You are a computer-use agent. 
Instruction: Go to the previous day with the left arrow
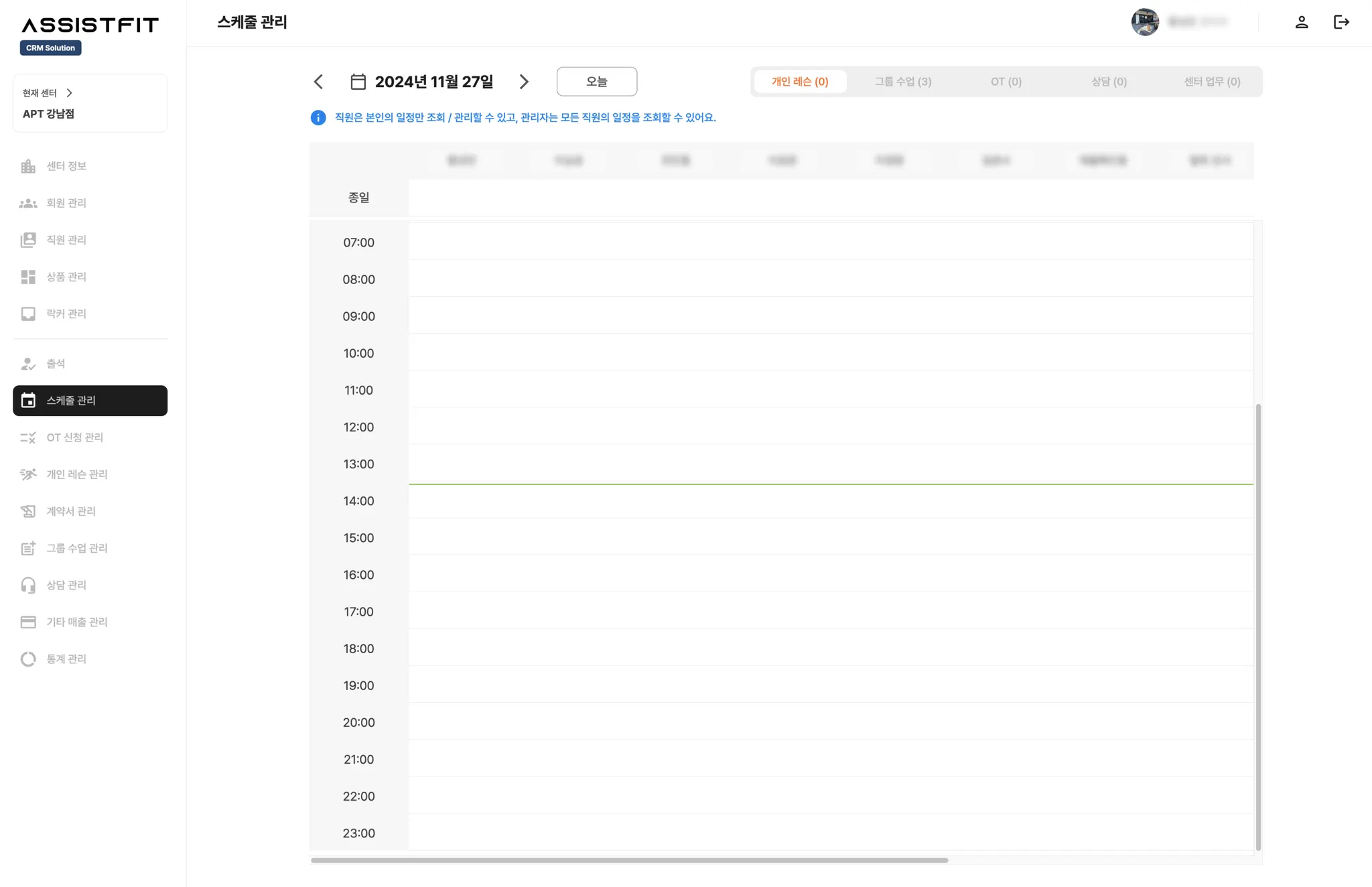pyautogui.click(x=318, y=82)
